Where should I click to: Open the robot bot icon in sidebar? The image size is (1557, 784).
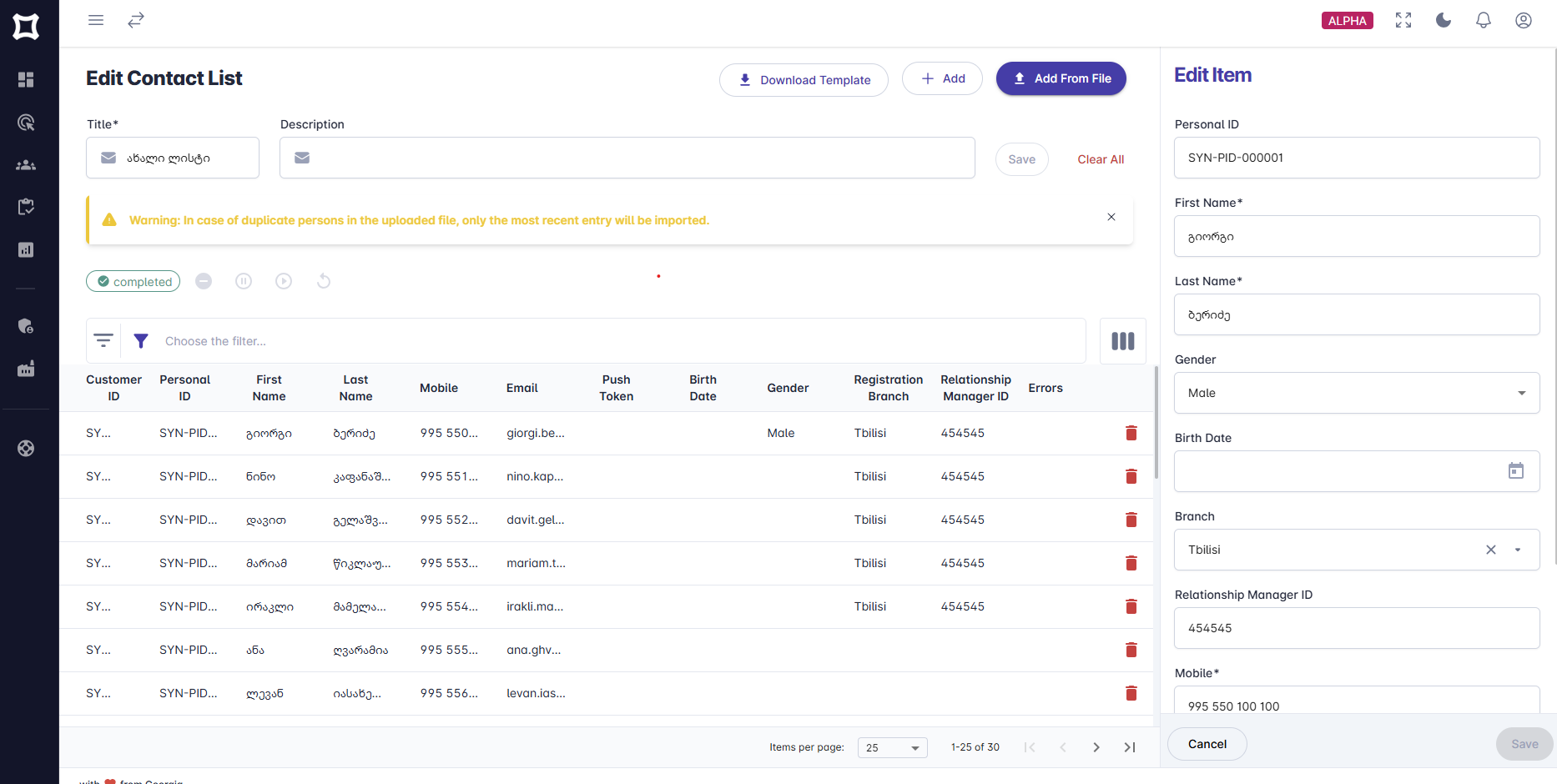(26, 369)
